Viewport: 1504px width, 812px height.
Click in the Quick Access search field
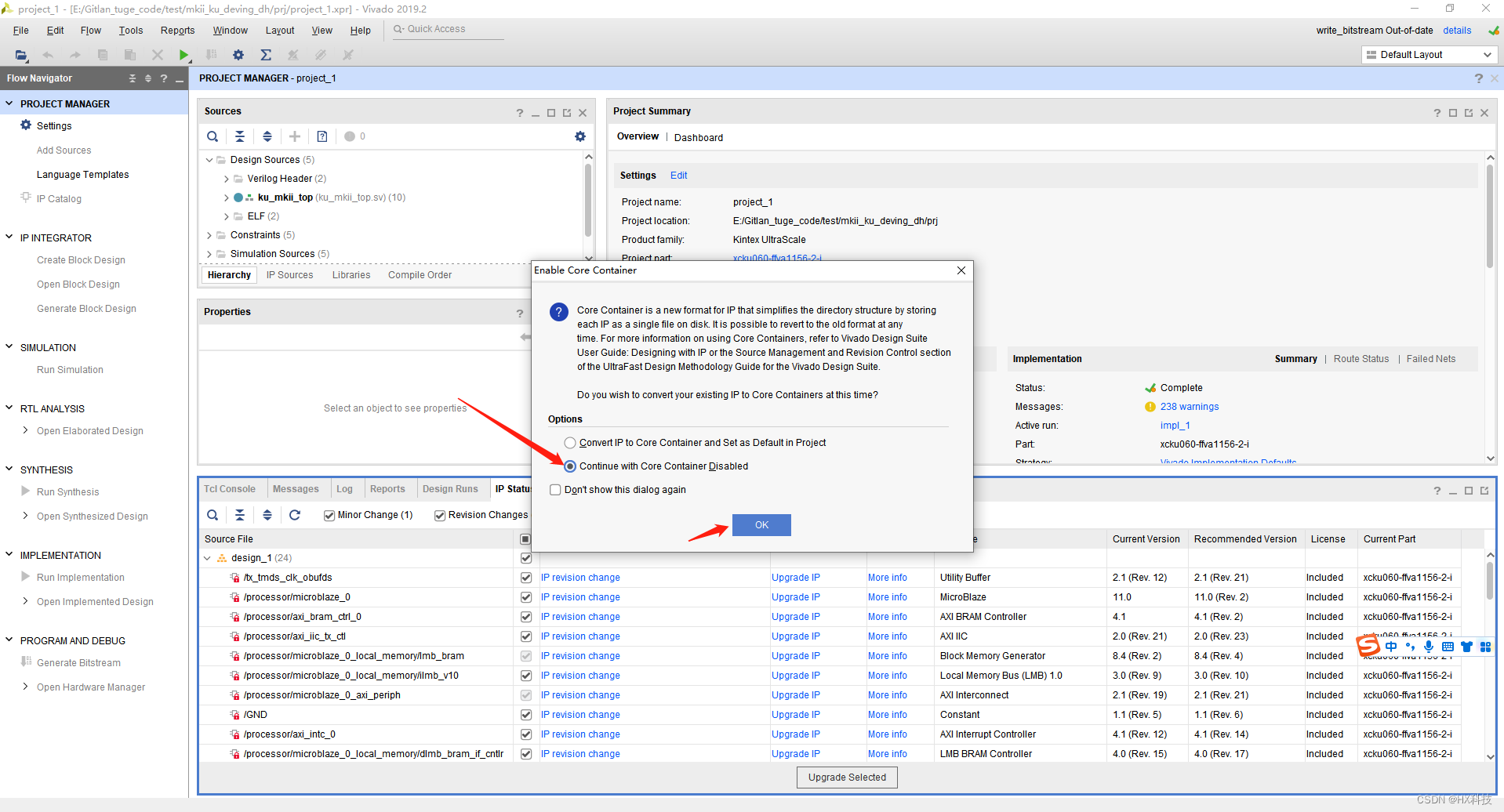(447, 30)
